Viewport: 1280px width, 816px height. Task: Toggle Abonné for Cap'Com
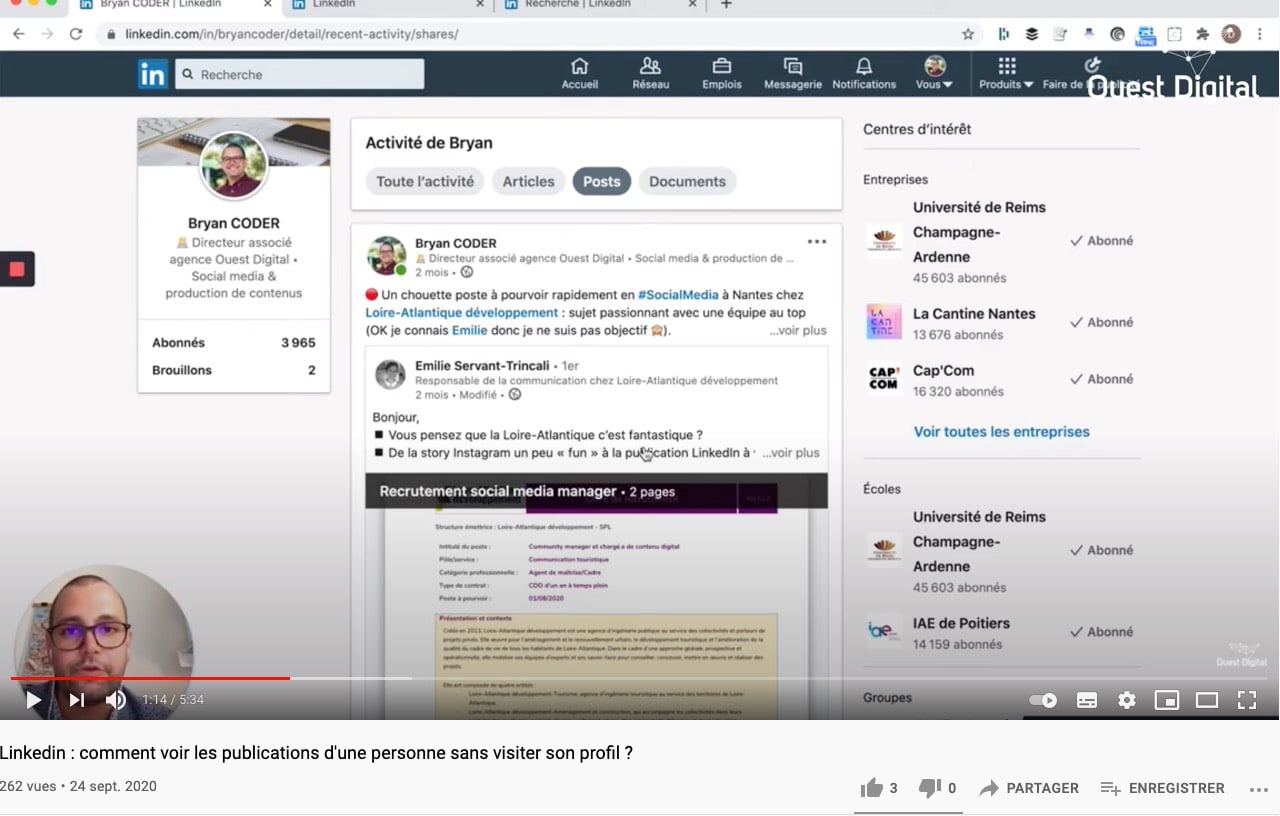(x=1102, y=379)
